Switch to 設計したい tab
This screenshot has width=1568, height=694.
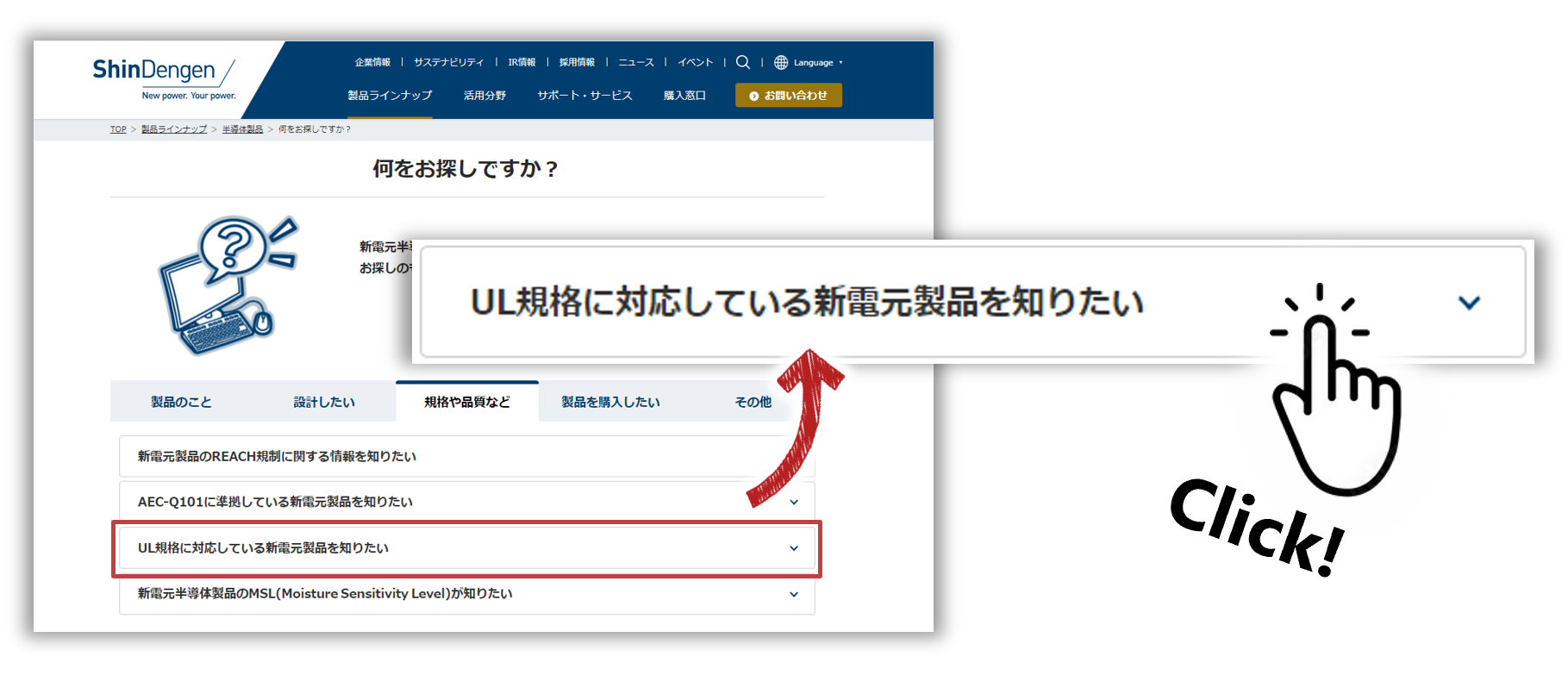coord(324,402)
